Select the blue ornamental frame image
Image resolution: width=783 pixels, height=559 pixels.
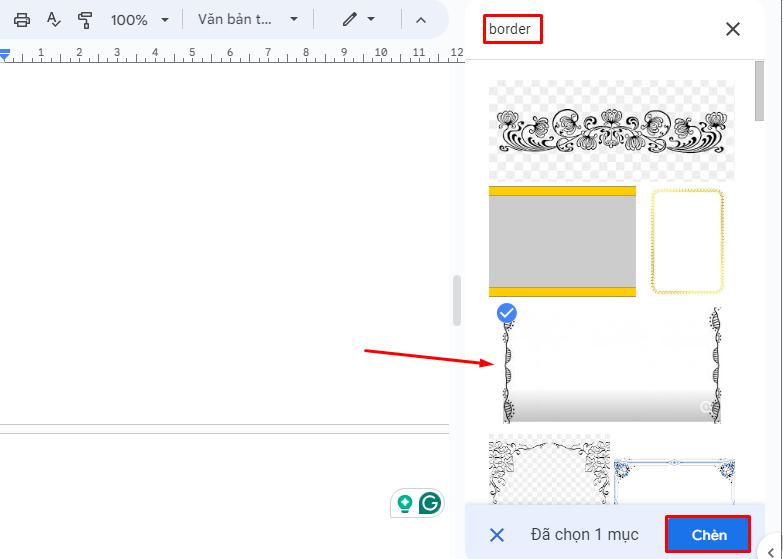click(x=674, y=481)
